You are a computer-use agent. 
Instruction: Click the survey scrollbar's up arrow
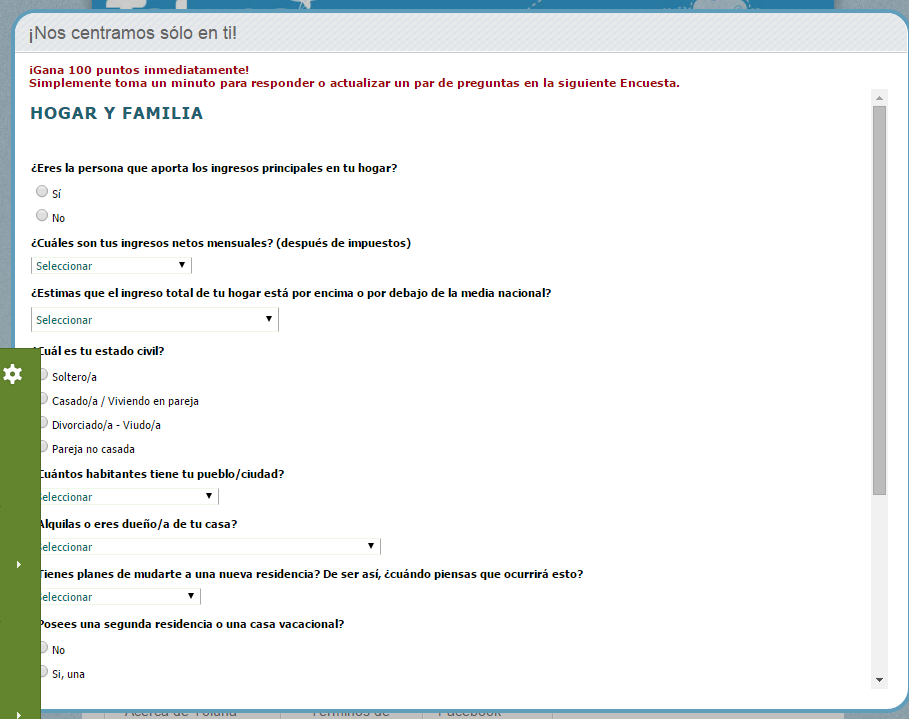point(879,98)
